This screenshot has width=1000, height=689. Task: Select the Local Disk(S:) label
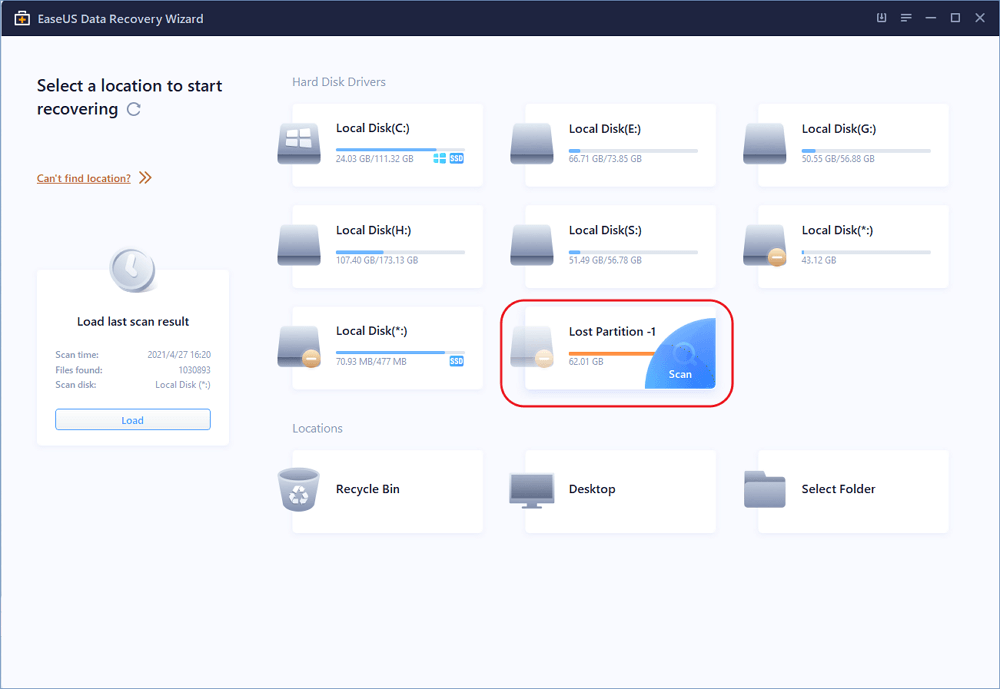(605, 230)
